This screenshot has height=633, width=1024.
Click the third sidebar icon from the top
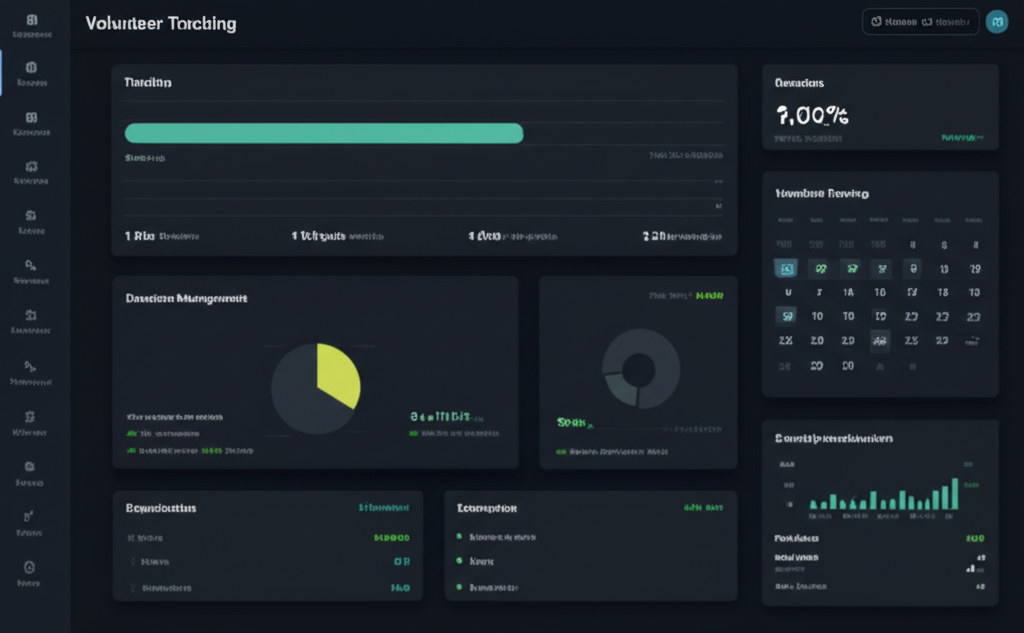pos(31,117)
